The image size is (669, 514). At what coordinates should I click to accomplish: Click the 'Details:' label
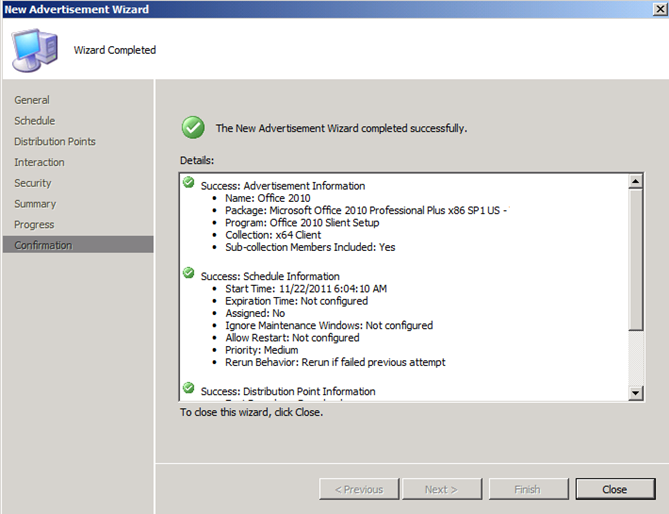click(x=197, y=160)
